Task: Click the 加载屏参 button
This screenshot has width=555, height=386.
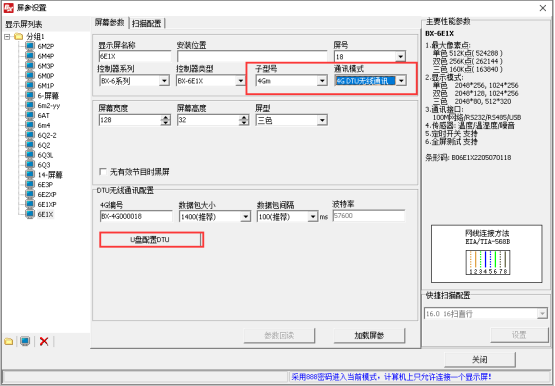Action: [x=369, y=335]
